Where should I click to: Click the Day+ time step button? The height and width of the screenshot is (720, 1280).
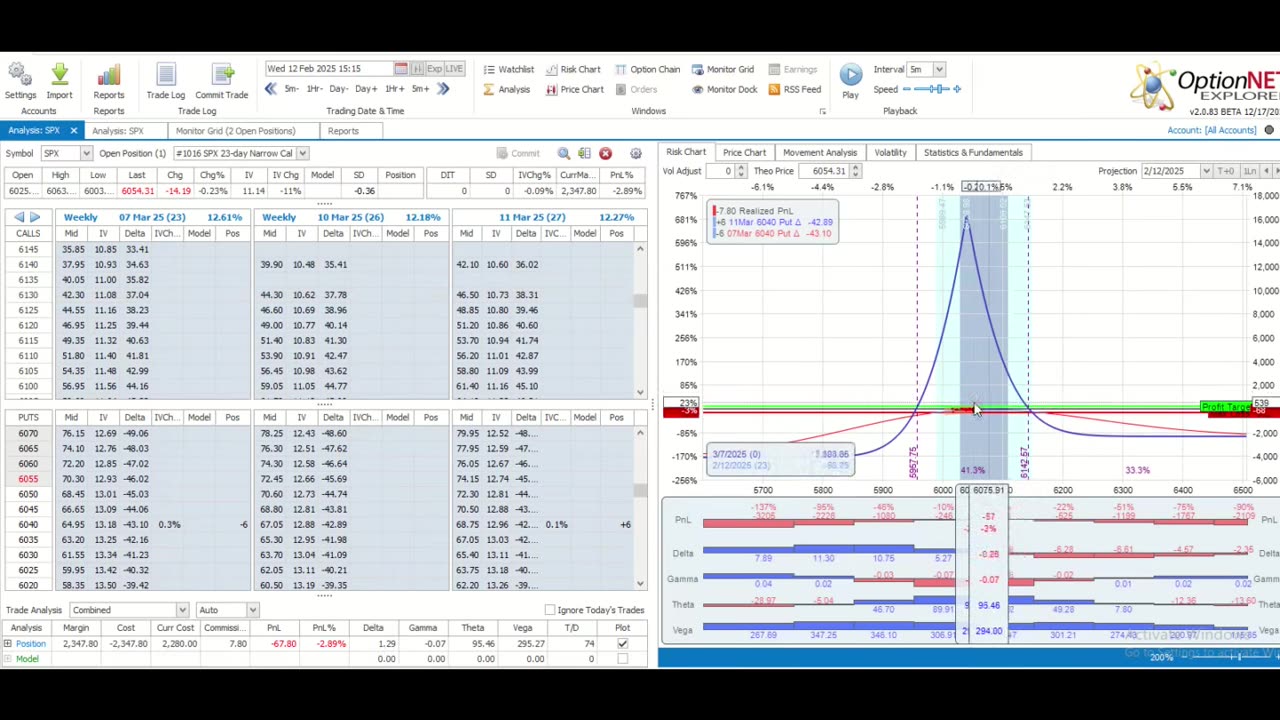[x=367, y=89]
